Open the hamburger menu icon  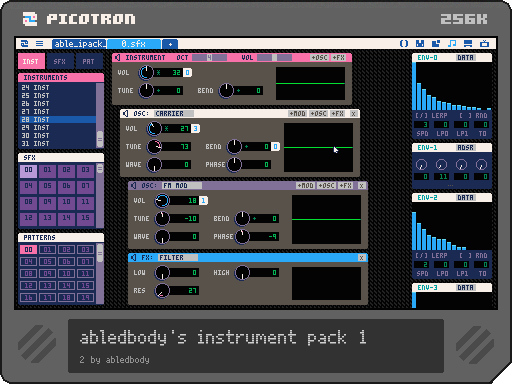coord(39,44)
